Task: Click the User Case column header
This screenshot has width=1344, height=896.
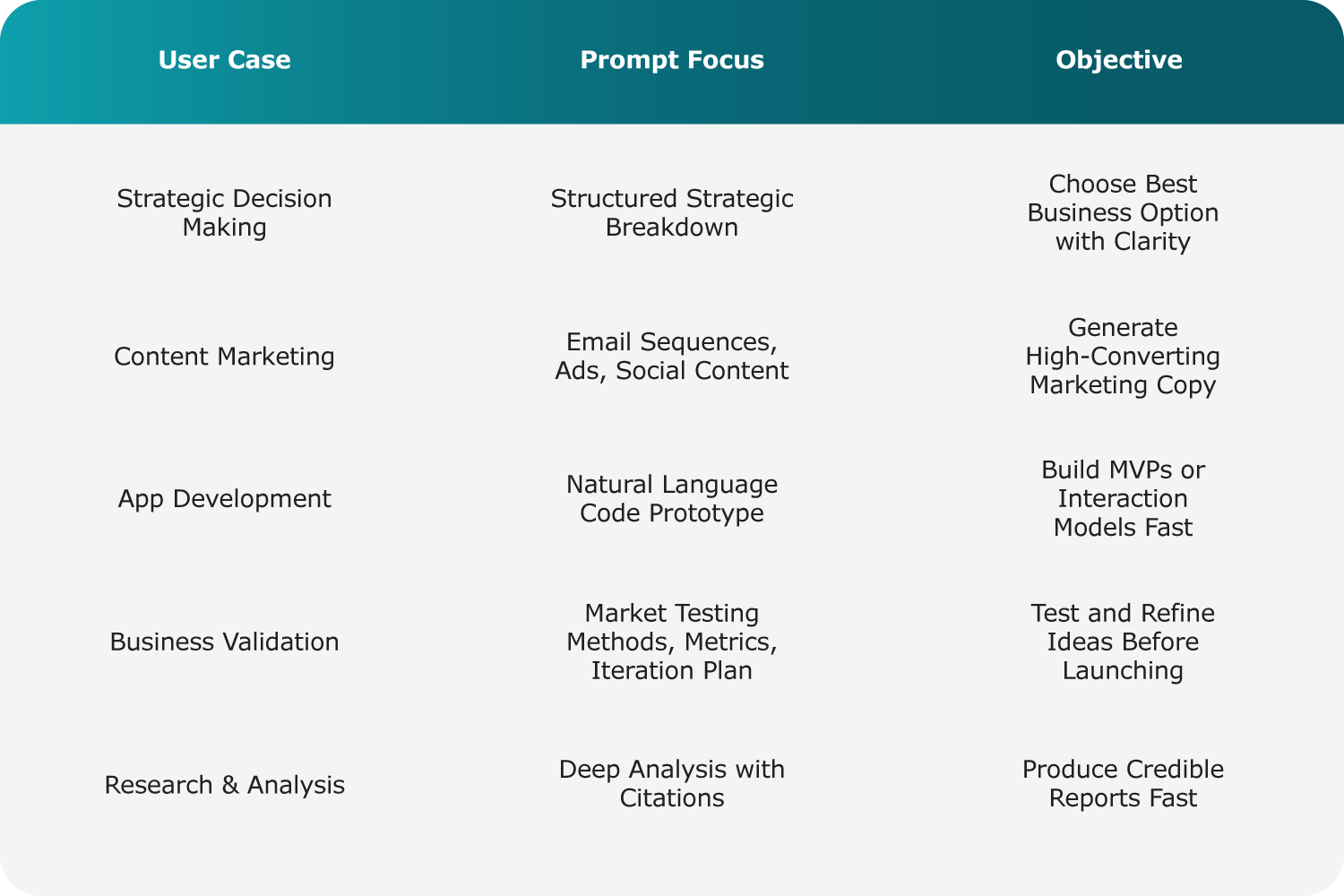Action: click(224, 60)
